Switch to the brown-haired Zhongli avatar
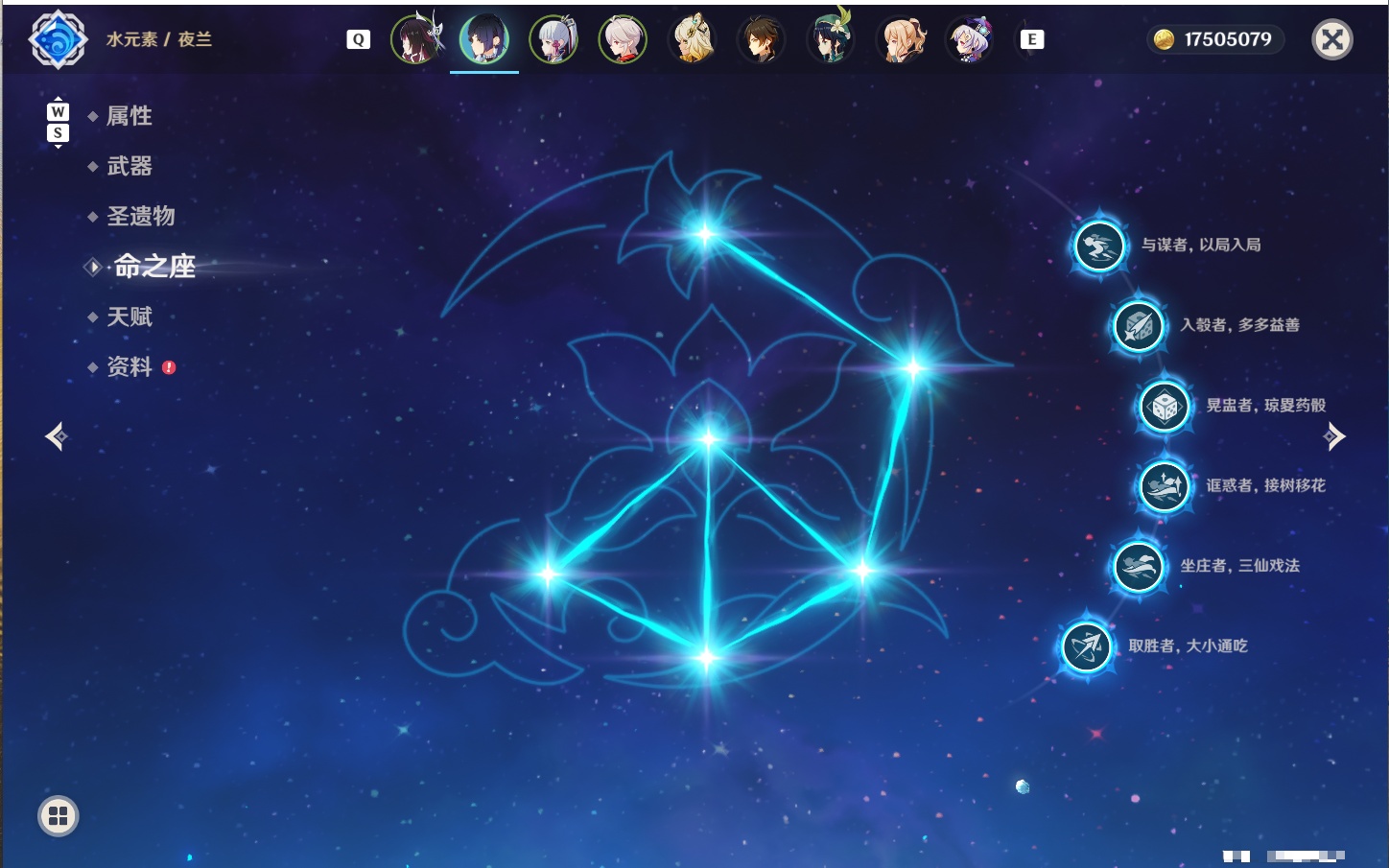The width and height of the screenshot is (1389, 868). point(761,39)
